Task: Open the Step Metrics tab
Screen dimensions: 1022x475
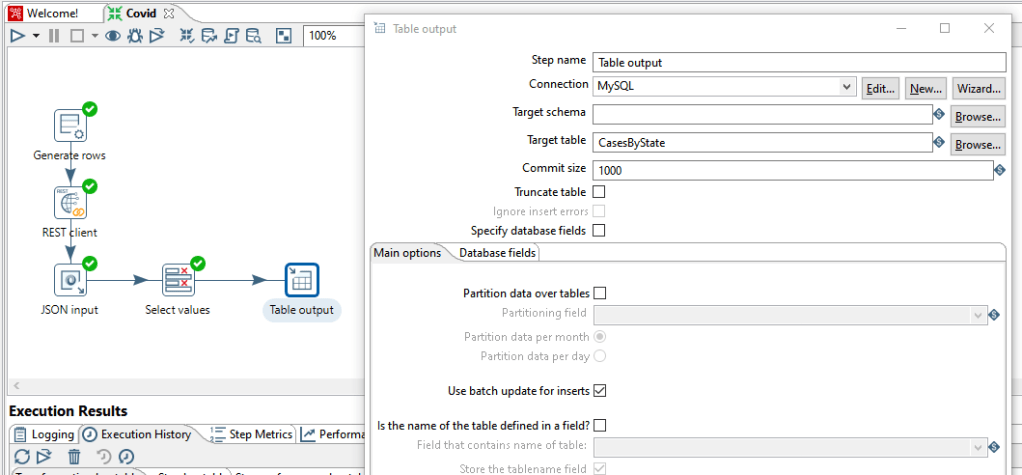Action: pyautogui.click(x=252, y=434)
